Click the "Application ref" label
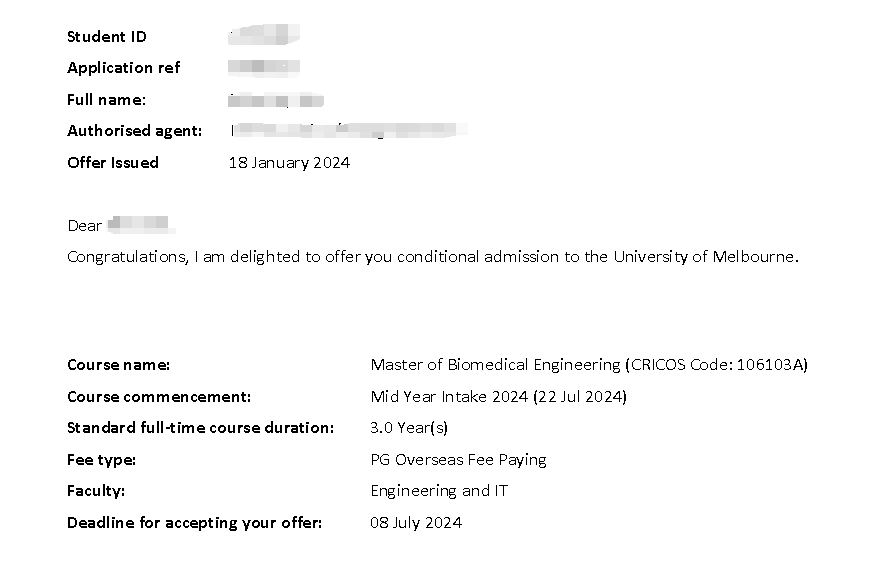This screenshot has height=567, width=889. click(x=124, y=68)
